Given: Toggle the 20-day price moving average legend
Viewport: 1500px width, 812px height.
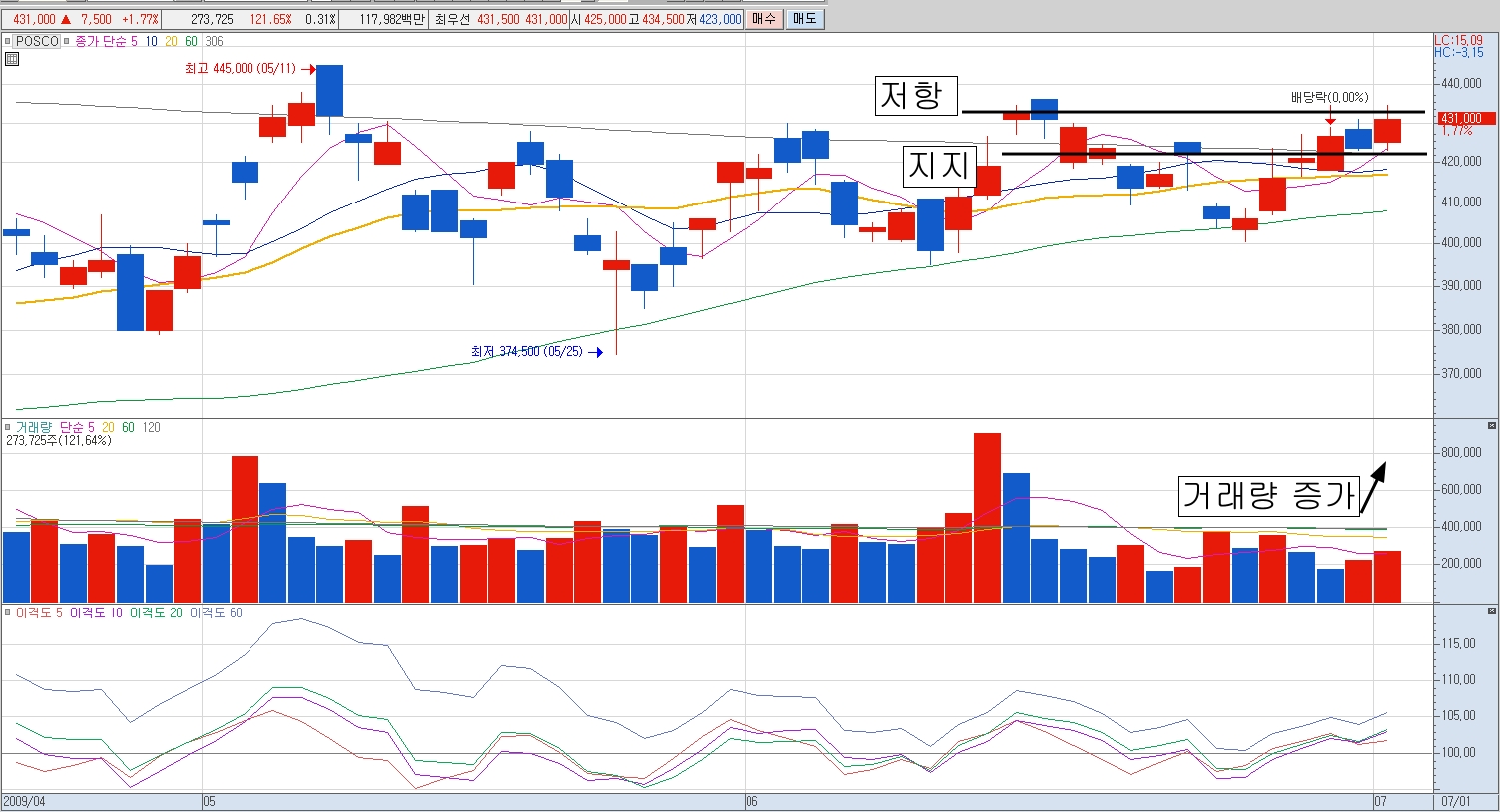Looking at the screenshot, I should (171, 42).
